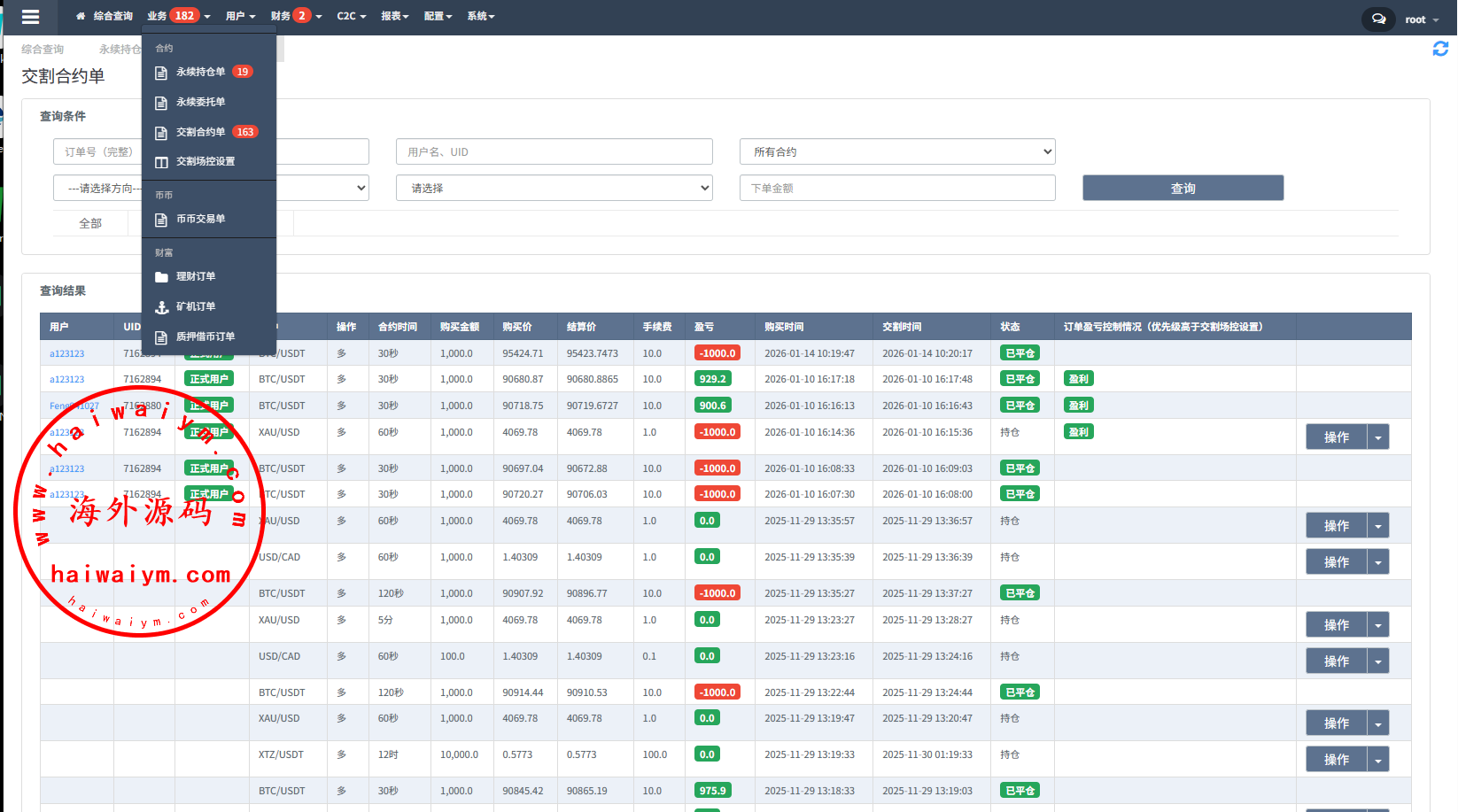
Task: Expand the 所有合约 contract dropdown
Action: [896, 151]
